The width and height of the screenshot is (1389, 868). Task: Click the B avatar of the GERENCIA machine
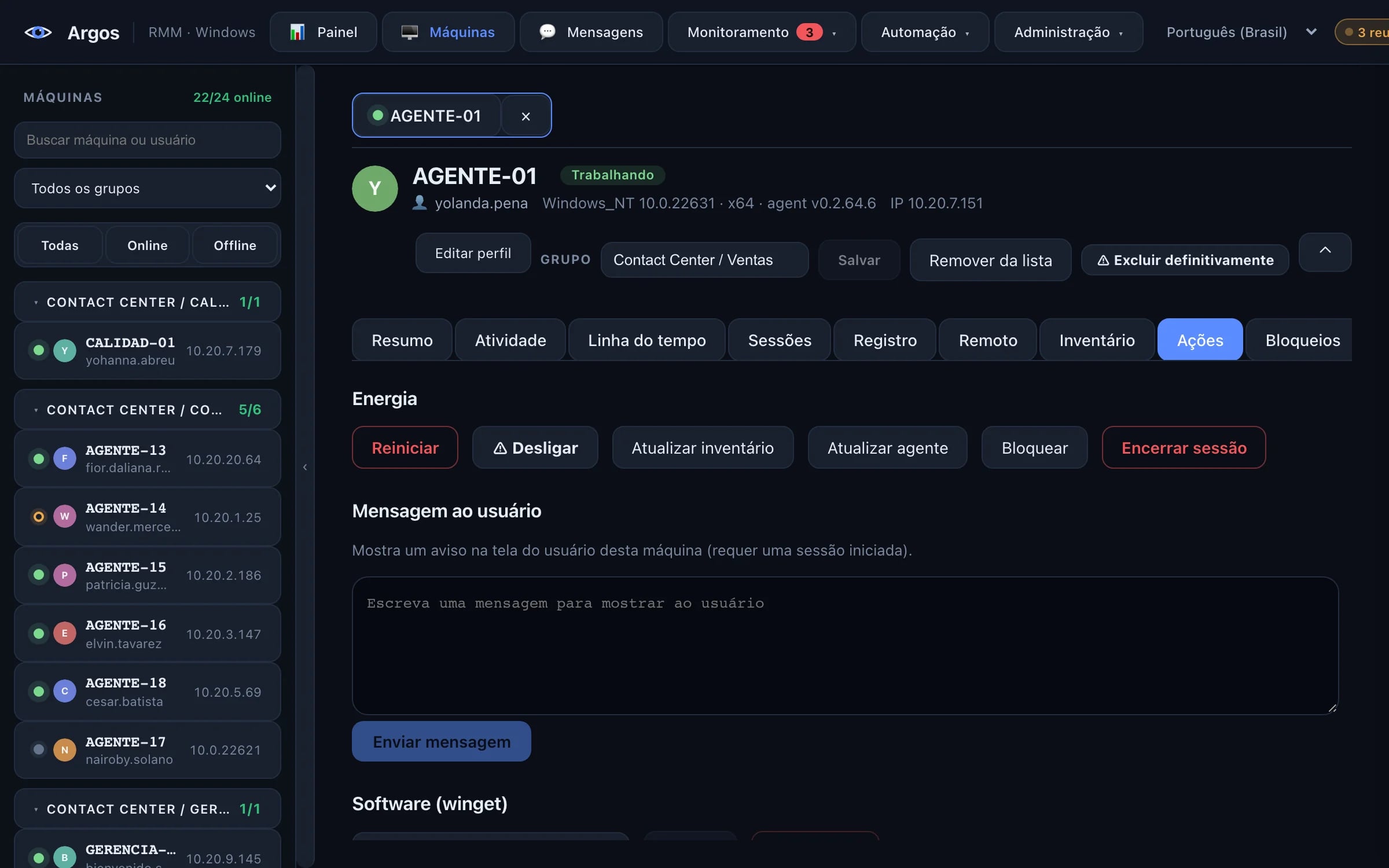[65, 858]
